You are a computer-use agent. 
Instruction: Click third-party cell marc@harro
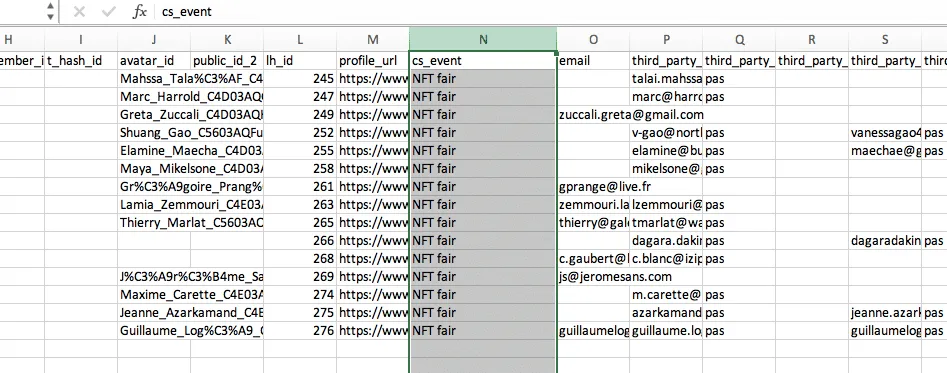666,97
